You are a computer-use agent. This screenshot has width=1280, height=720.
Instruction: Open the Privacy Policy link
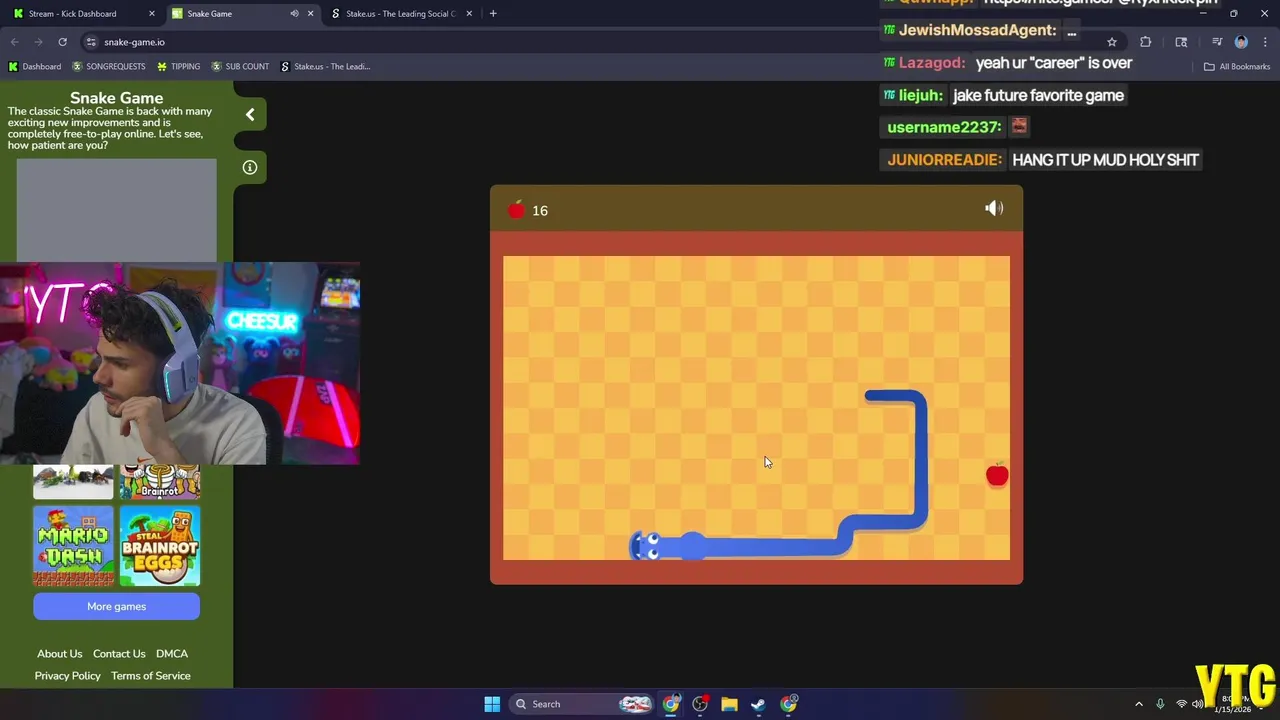(x=68, y=676)
